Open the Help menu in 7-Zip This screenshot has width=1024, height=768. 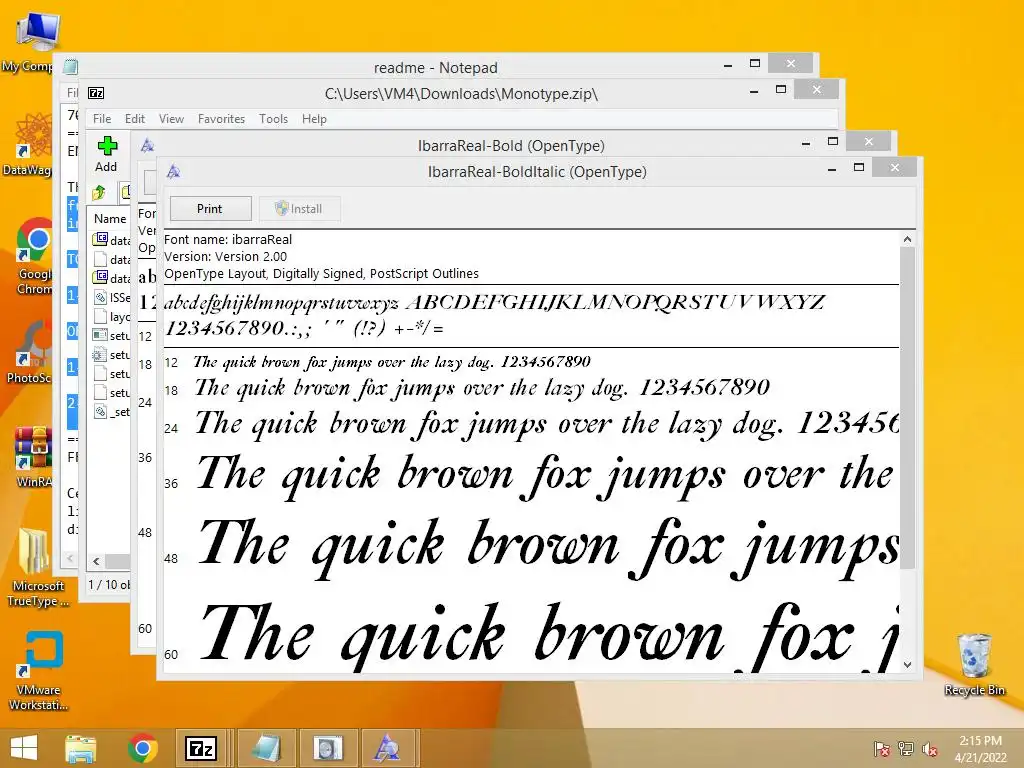click(x=314, y=119)
